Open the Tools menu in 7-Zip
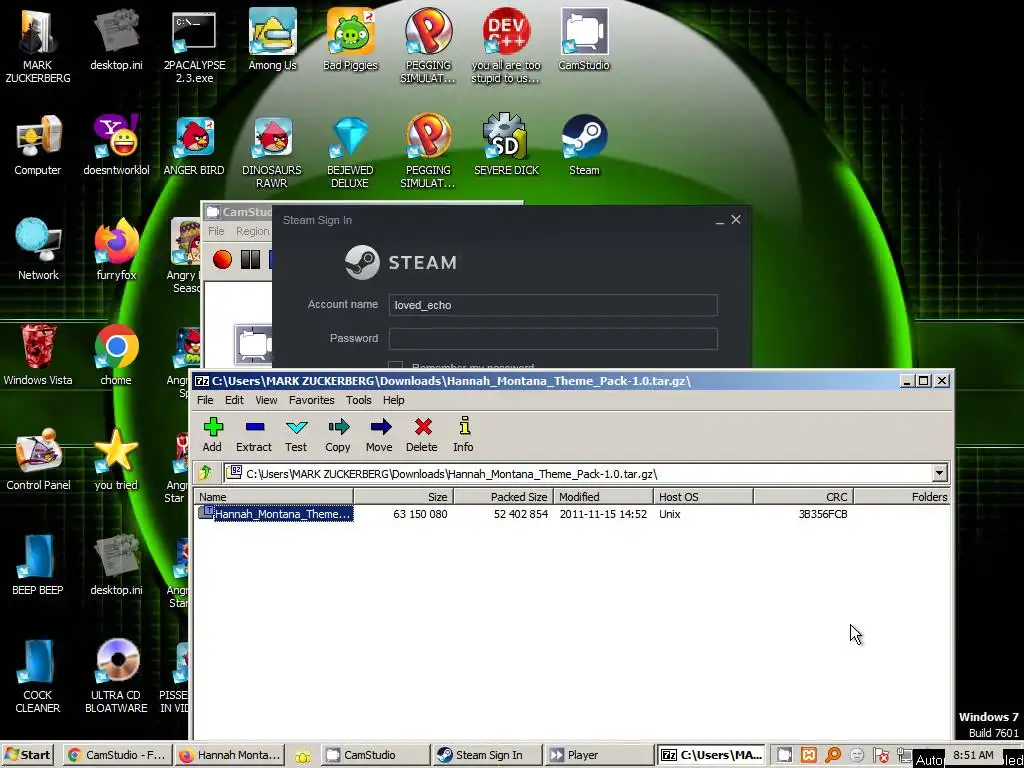 click(359, 400)
